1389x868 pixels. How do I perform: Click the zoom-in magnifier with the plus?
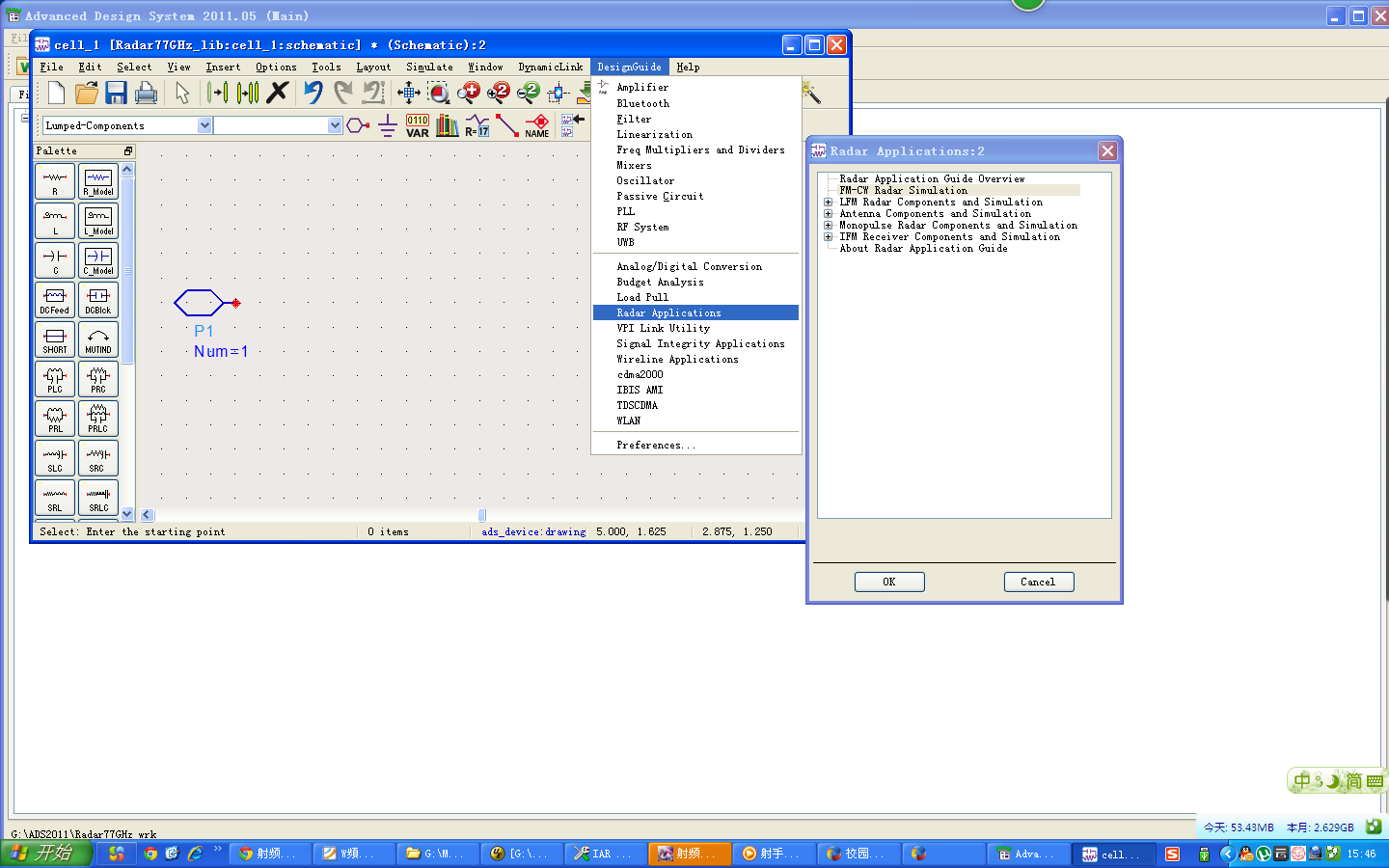tap(469, 93)
